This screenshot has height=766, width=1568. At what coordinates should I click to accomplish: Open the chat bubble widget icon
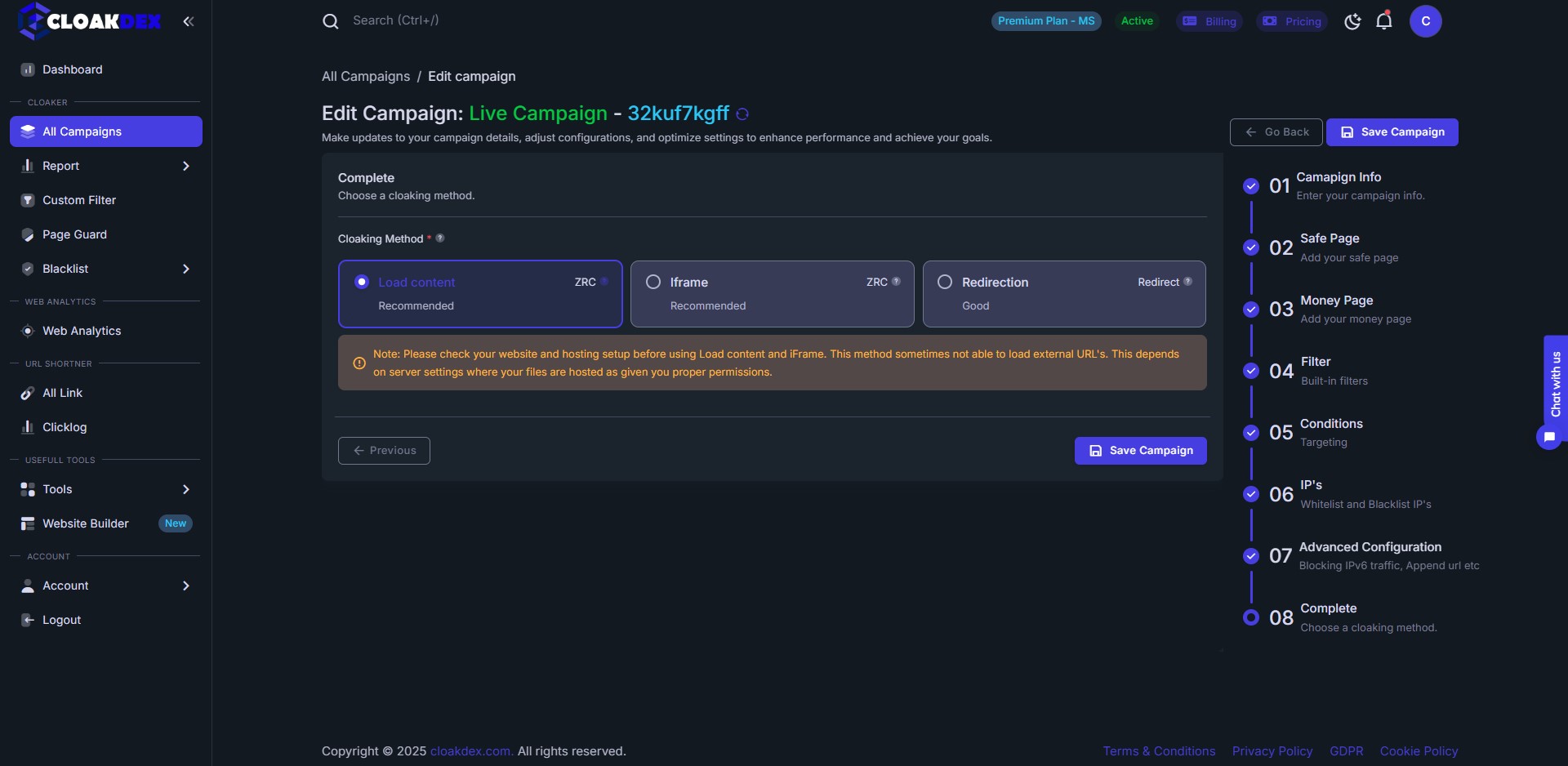(x=1549, y=437)
